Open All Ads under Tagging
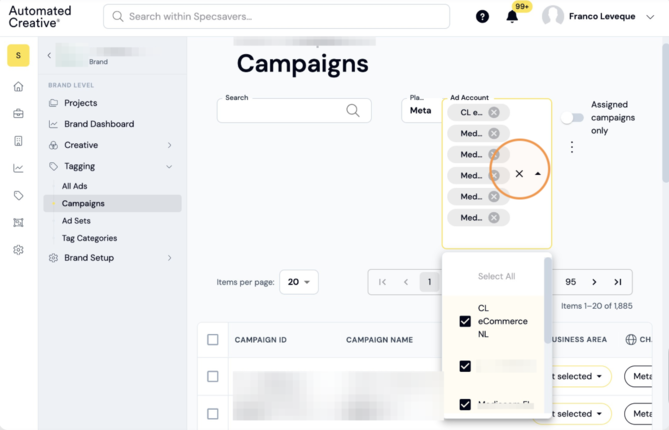Image resolution: width=669 pixels, height=430 pixels. coord(74,186)
